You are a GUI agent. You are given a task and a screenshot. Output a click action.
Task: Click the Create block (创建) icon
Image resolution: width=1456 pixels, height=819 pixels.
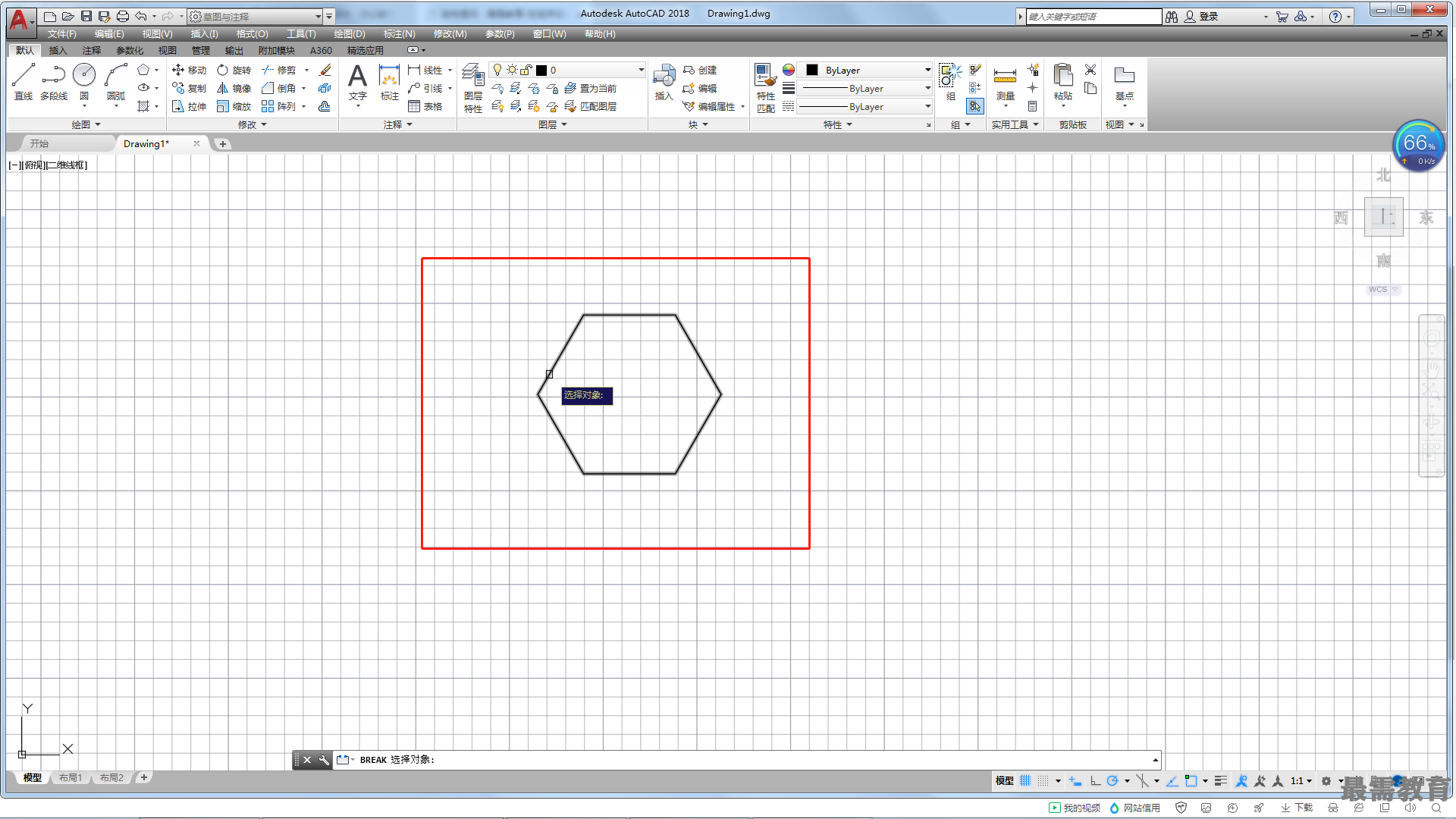700,70
